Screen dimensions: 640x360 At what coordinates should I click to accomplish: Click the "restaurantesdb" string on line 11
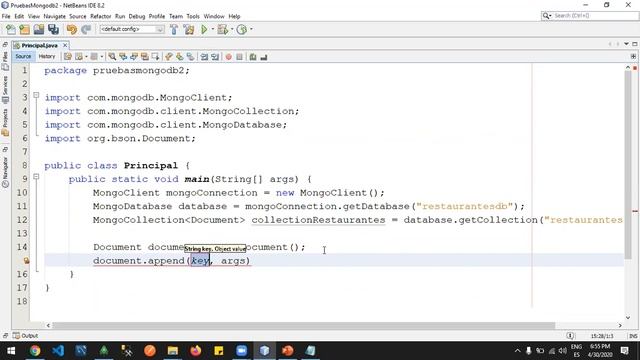(x=464, y=206)
